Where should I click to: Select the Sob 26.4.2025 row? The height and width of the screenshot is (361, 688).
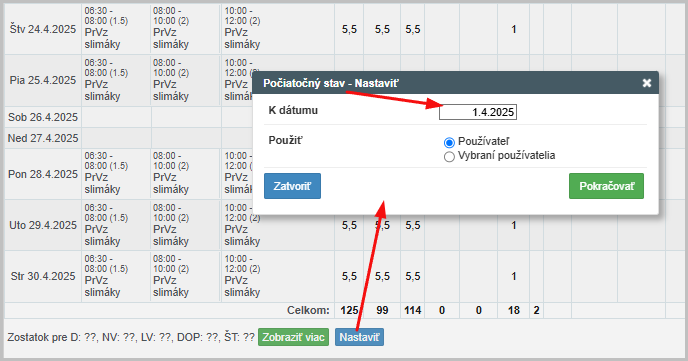(x=43, y=117)
